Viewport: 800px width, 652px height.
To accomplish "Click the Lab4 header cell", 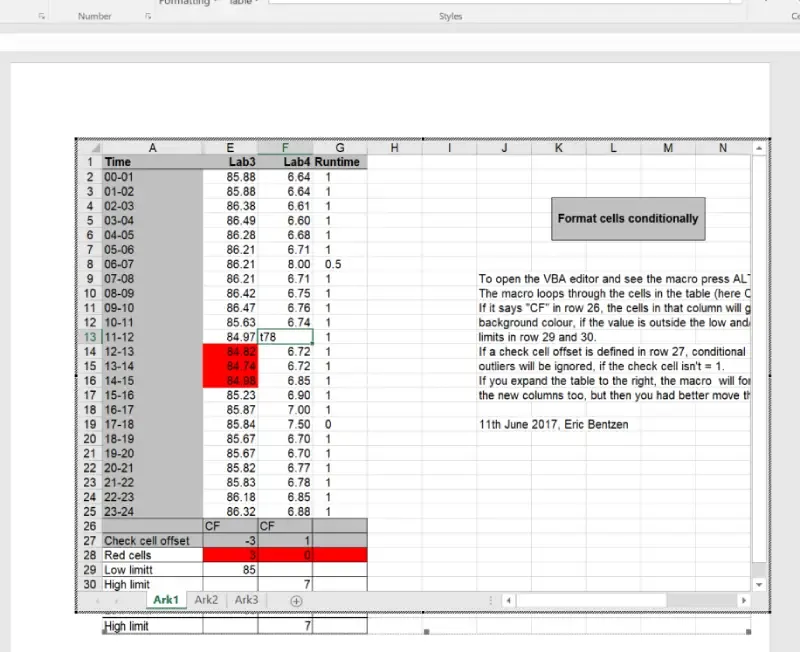I will point(285,162).
